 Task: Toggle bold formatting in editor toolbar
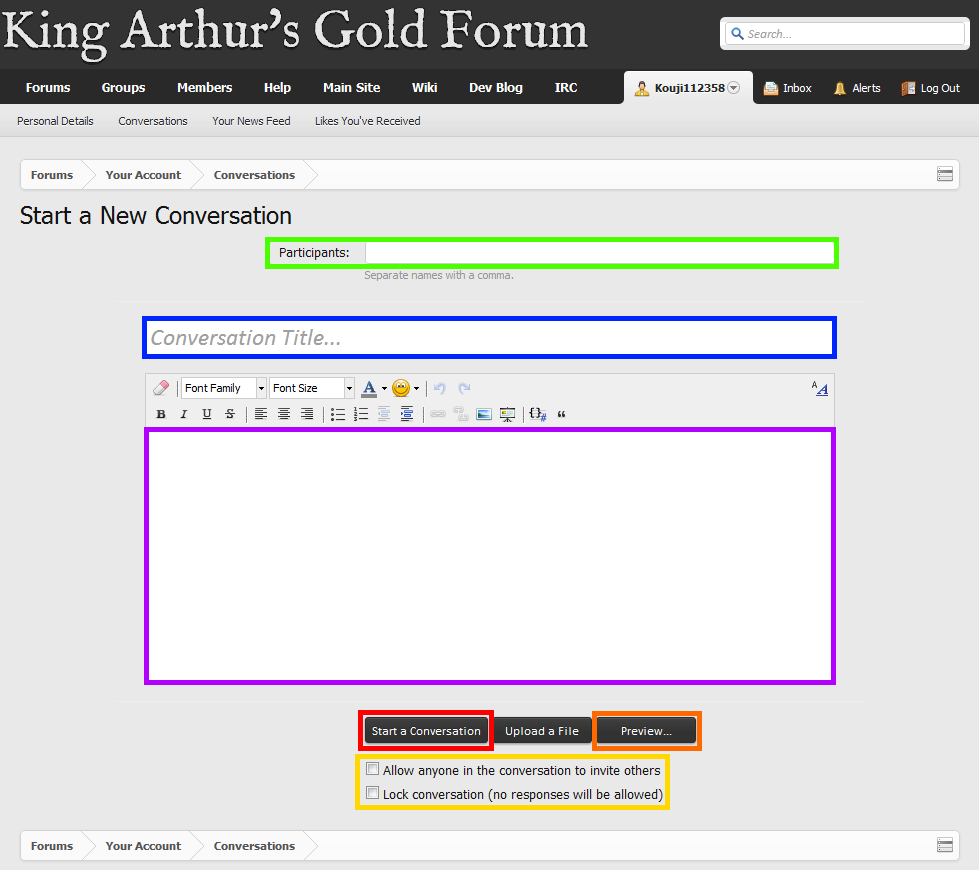tap(161, 414)
